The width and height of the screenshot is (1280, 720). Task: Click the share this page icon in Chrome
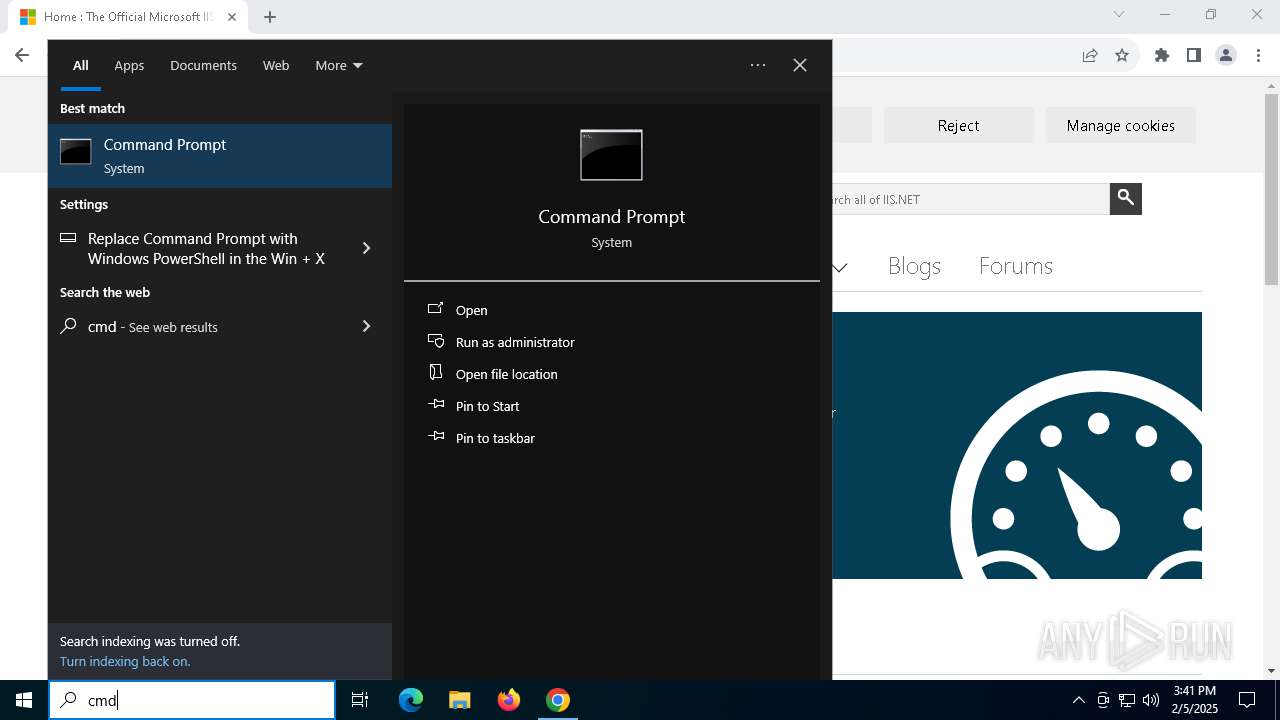click(1090, 55)
